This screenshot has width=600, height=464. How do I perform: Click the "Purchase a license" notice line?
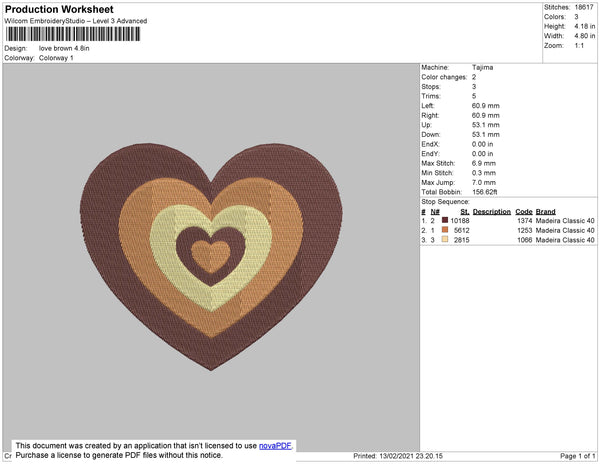pyautogui.click(x=119, y=455)
